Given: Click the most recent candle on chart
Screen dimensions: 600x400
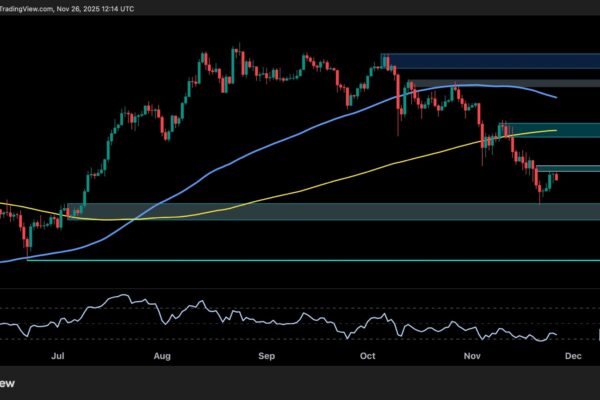Looking at the screenshot, I should [555, 177].
